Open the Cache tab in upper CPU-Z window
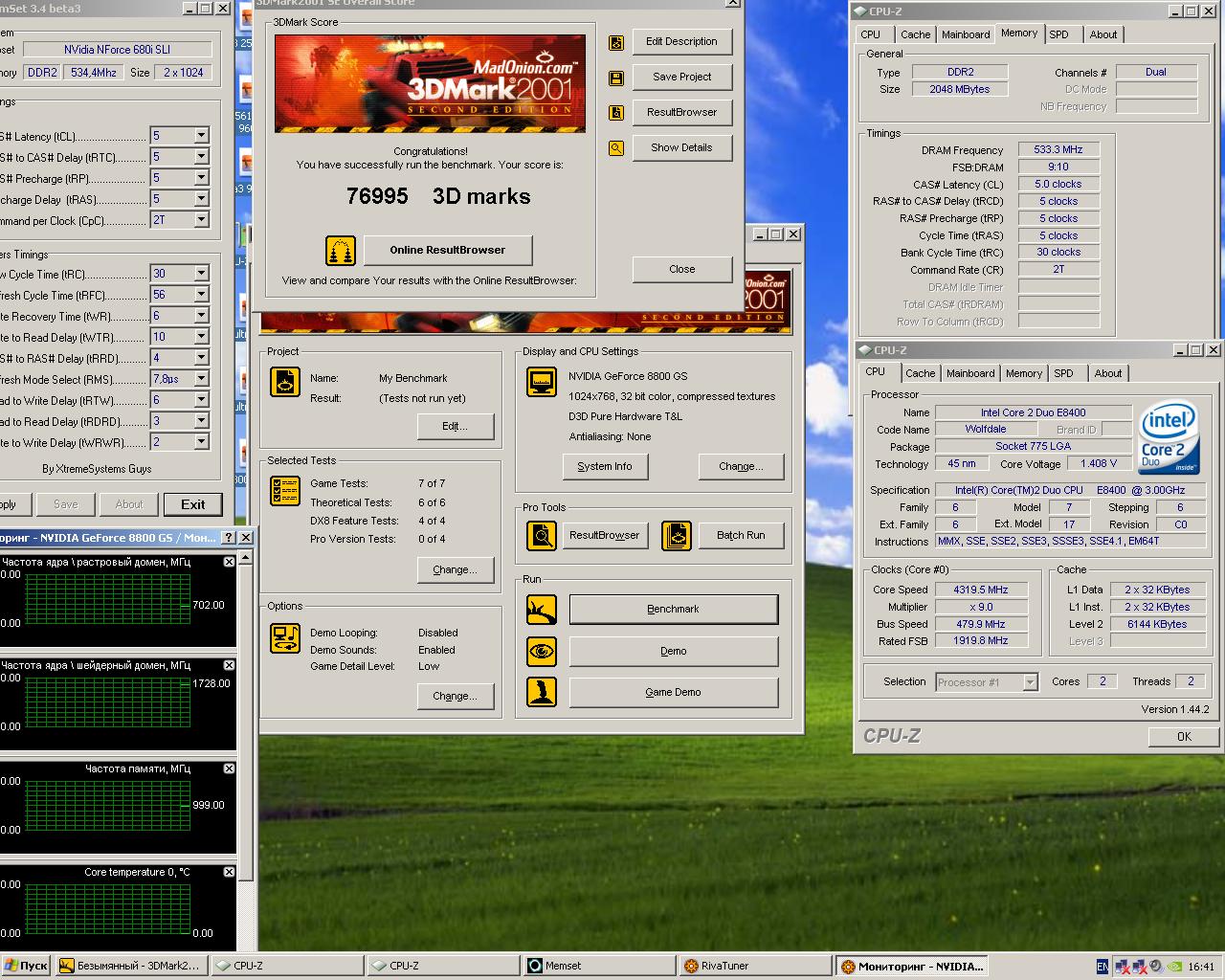Image resolution: width=1225 pixels, height=980 pixels. (x=915, y=34)
